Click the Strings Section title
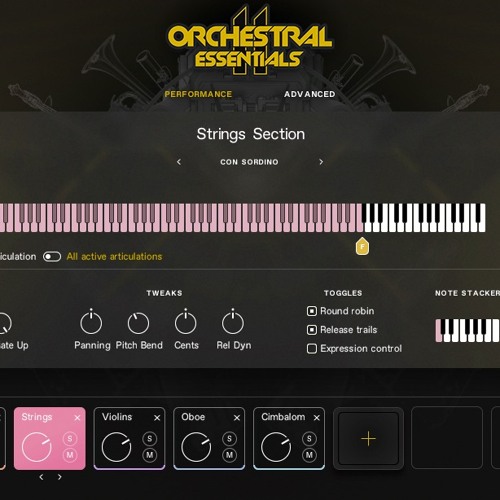The width and height of the screenshot is (500, 500). tap(251, 134)
